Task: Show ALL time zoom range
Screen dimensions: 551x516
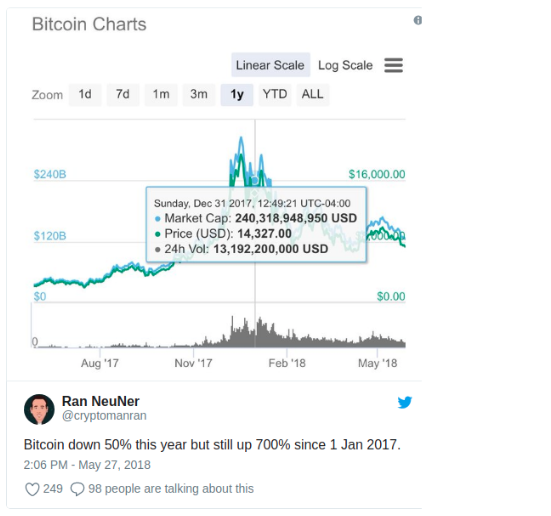Action: coord(313,95)
